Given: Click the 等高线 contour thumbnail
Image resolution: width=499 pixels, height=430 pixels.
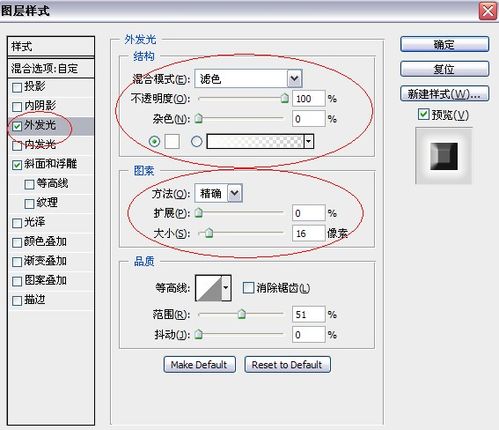Looking at the screenshot, I should 209,288.
